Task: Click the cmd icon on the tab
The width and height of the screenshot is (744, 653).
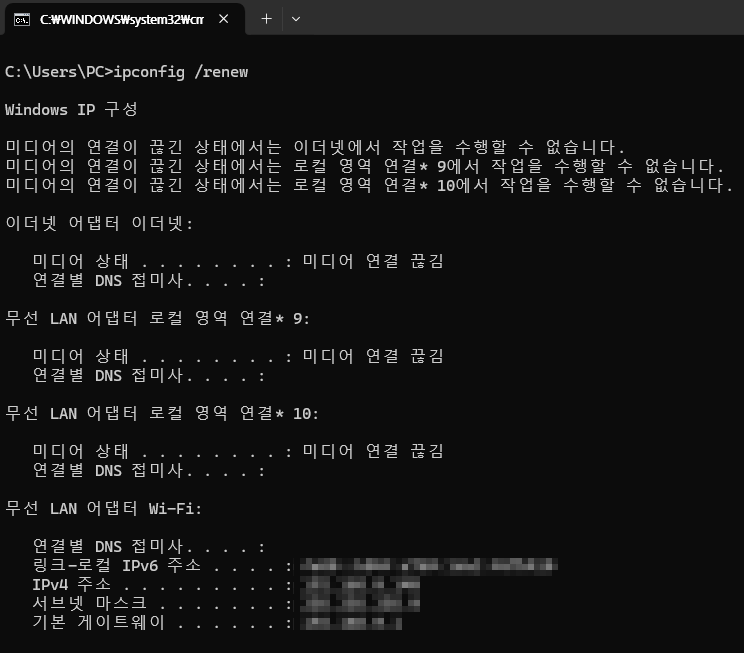Action: tap(22, 19)
